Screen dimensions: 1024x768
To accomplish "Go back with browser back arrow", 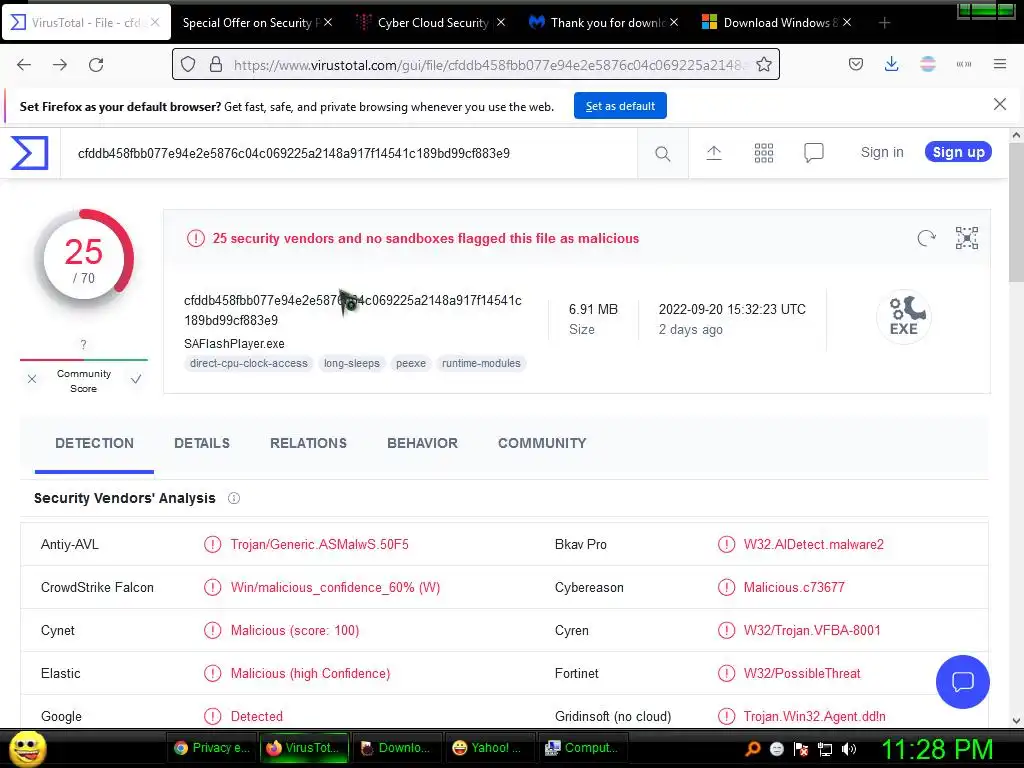I will (24, 65).
